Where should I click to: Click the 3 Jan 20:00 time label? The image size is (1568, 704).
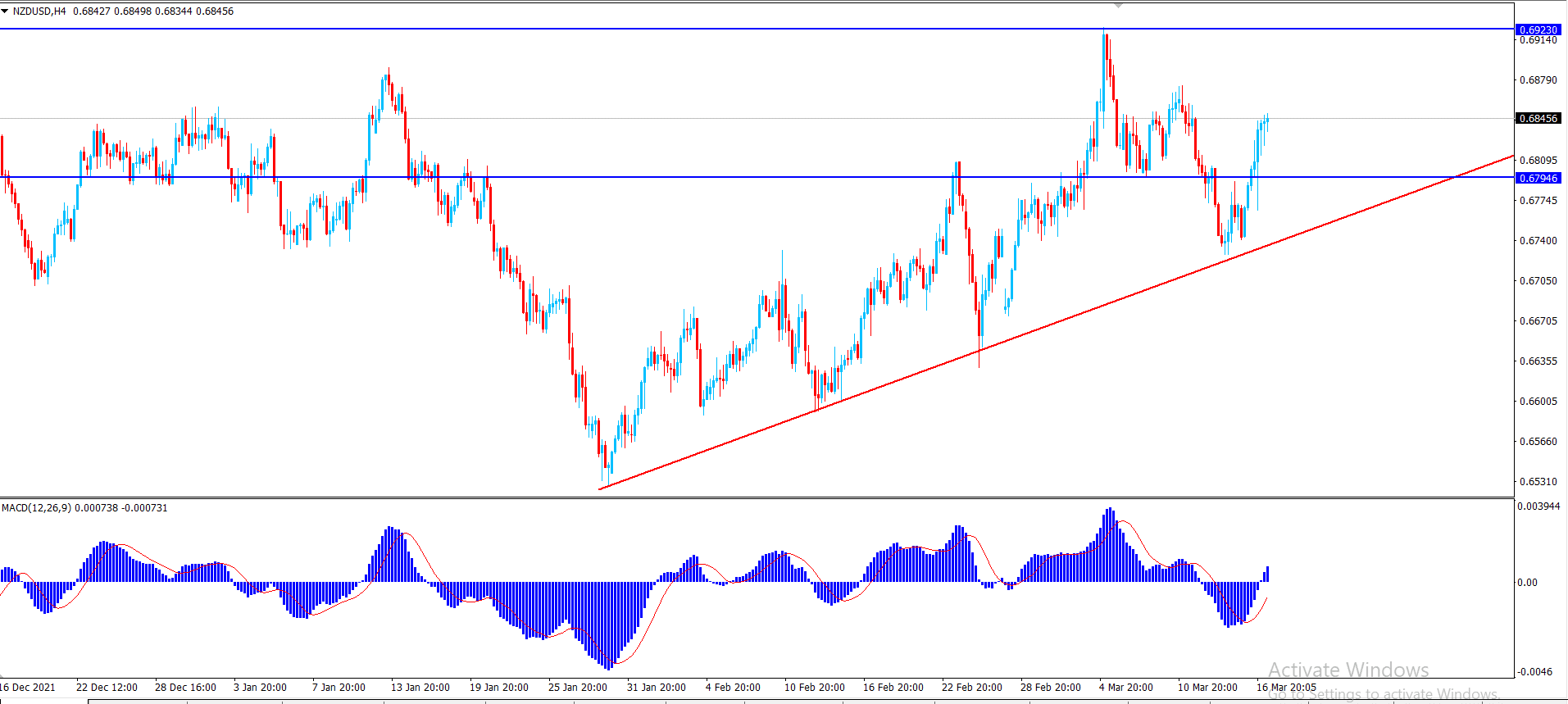[260, 688]
